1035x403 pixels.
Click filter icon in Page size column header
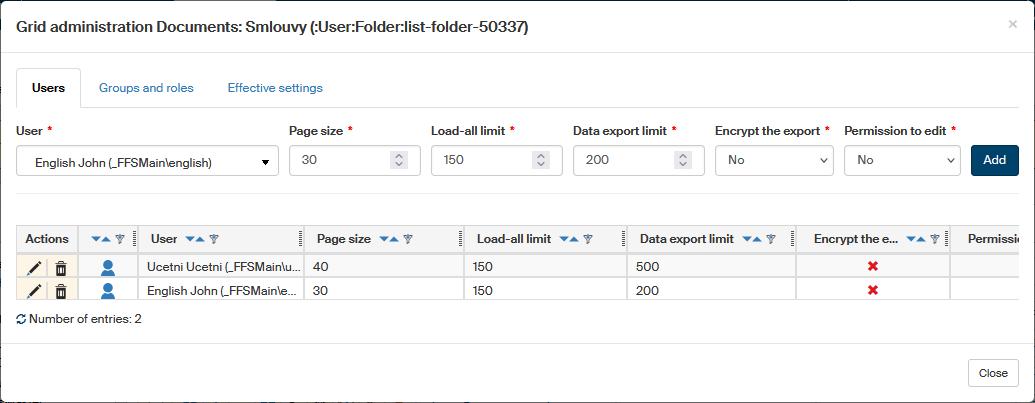tap(408, 239)
